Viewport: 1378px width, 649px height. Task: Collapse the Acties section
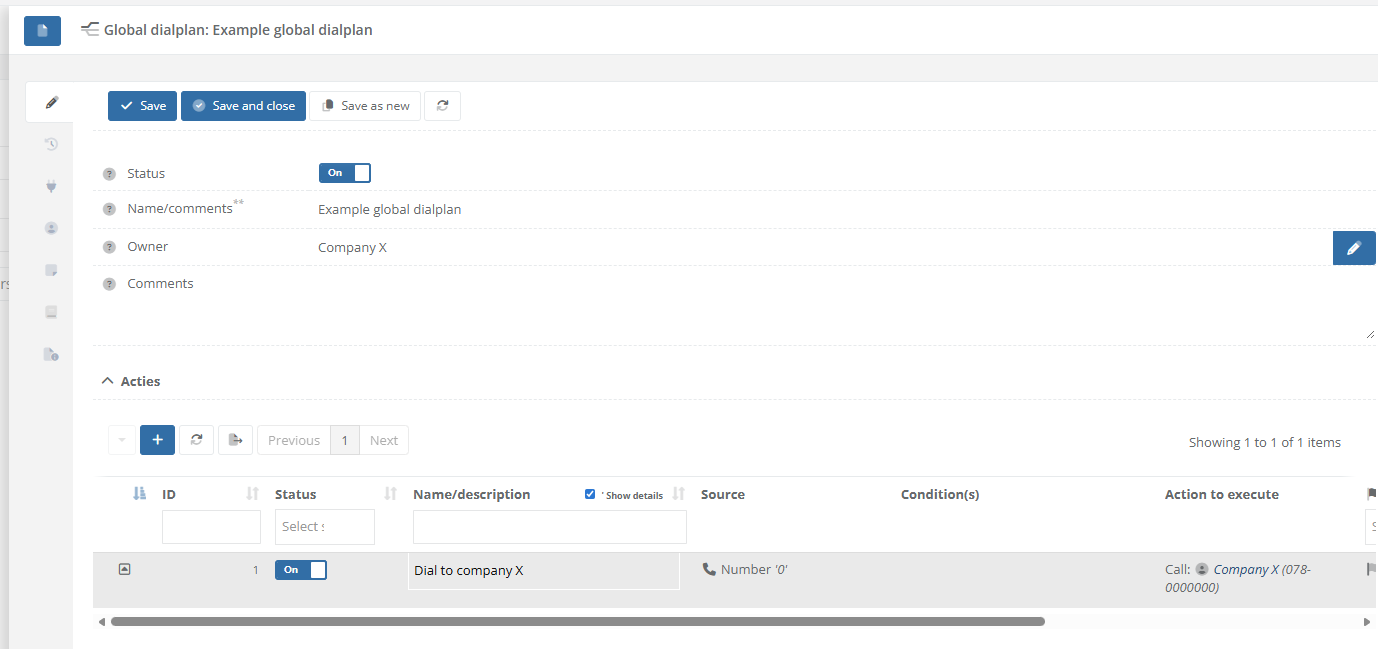[x=108, y=381]
